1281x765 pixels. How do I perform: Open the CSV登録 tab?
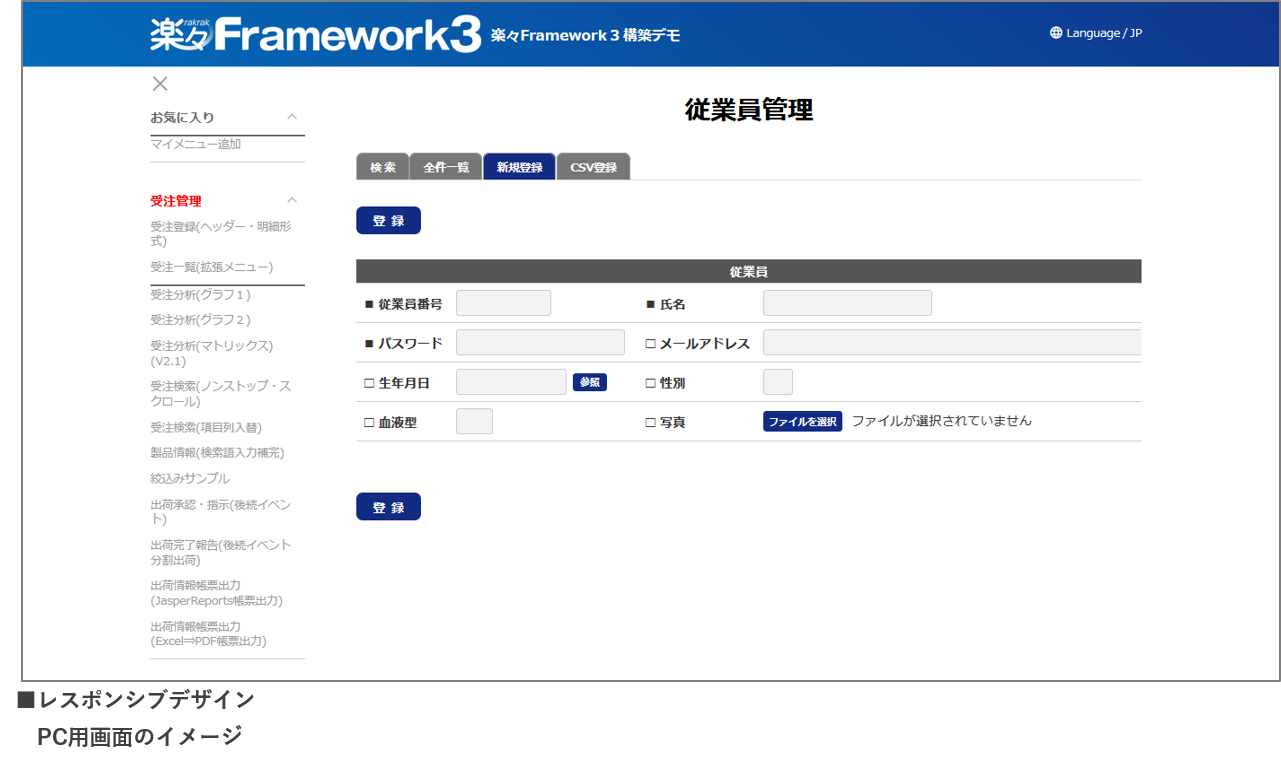click(593, 167)
